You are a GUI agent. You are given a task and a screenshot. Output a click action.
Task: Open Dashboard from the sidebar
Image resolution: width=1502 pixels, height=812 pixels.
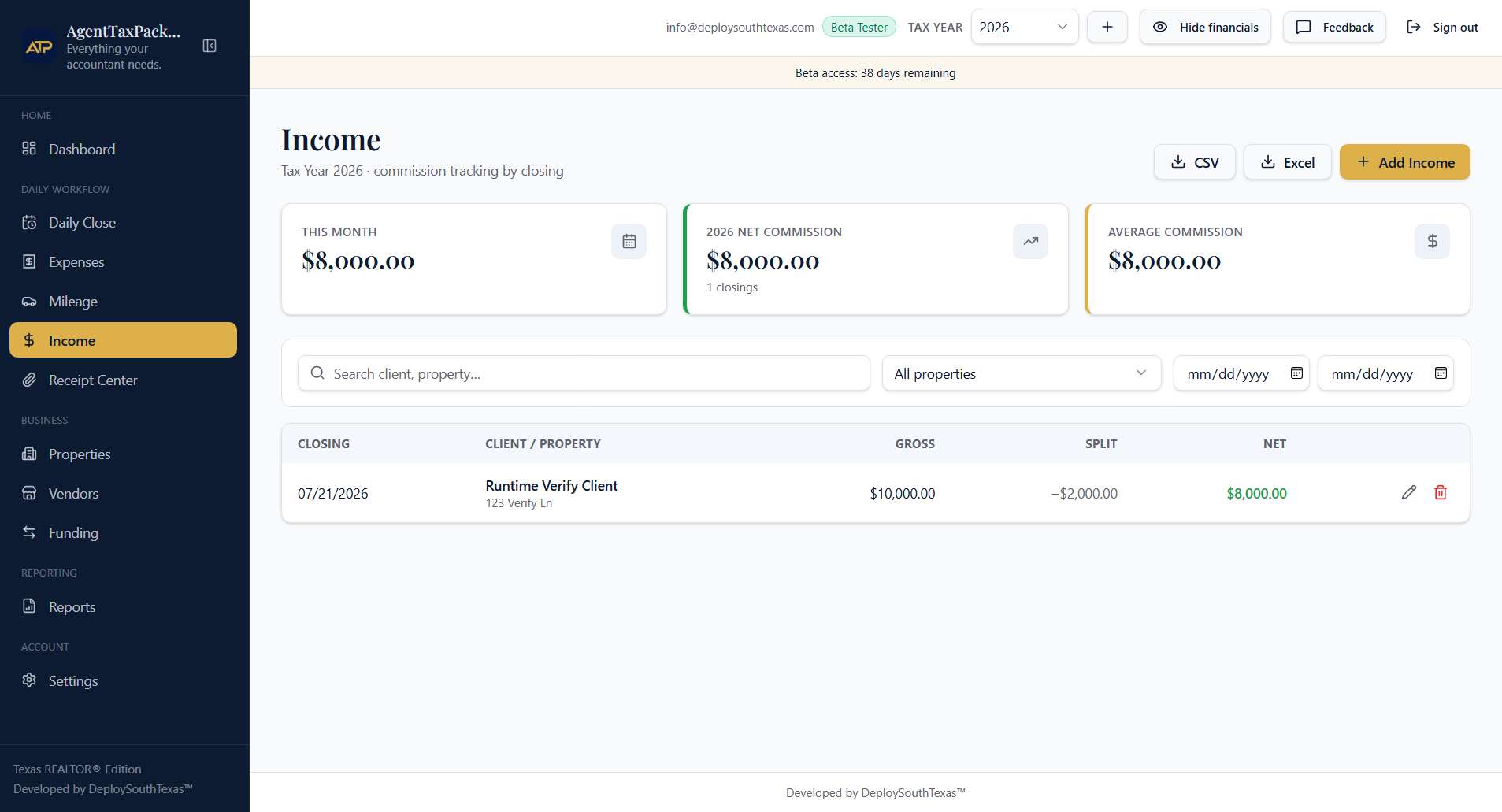point(123,149)
